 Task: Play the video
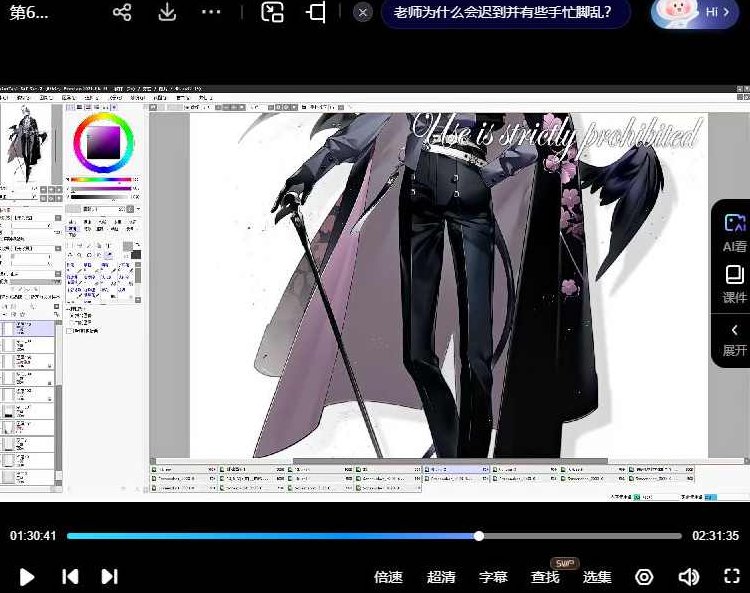[27, 577]
